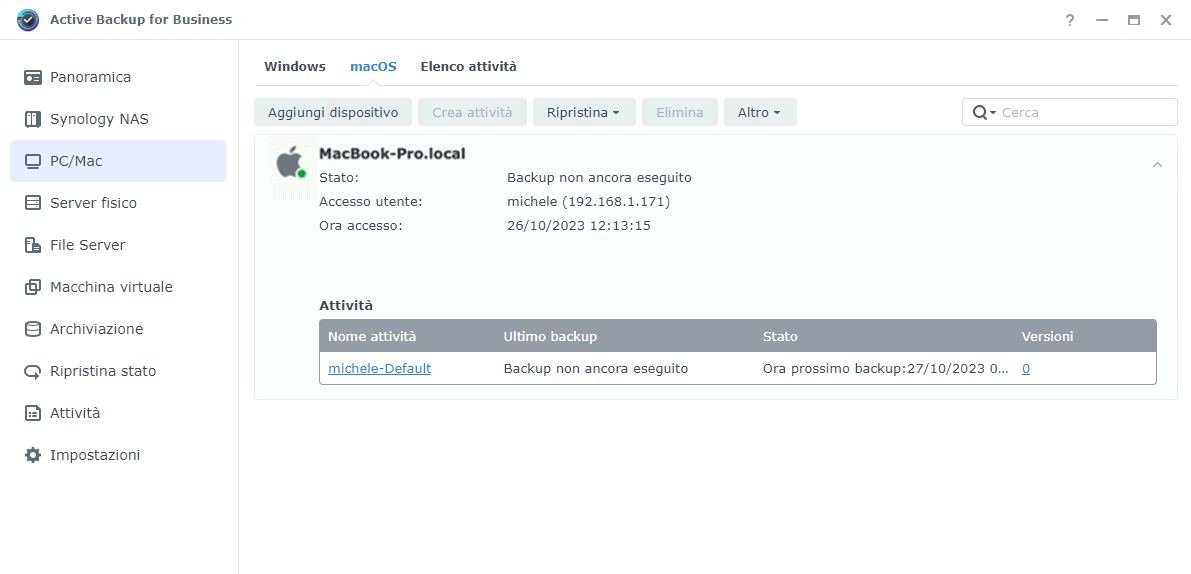Collapse the MacBook-Pro.local device panel
The image size is (1191, 574).
point(1157,164)
